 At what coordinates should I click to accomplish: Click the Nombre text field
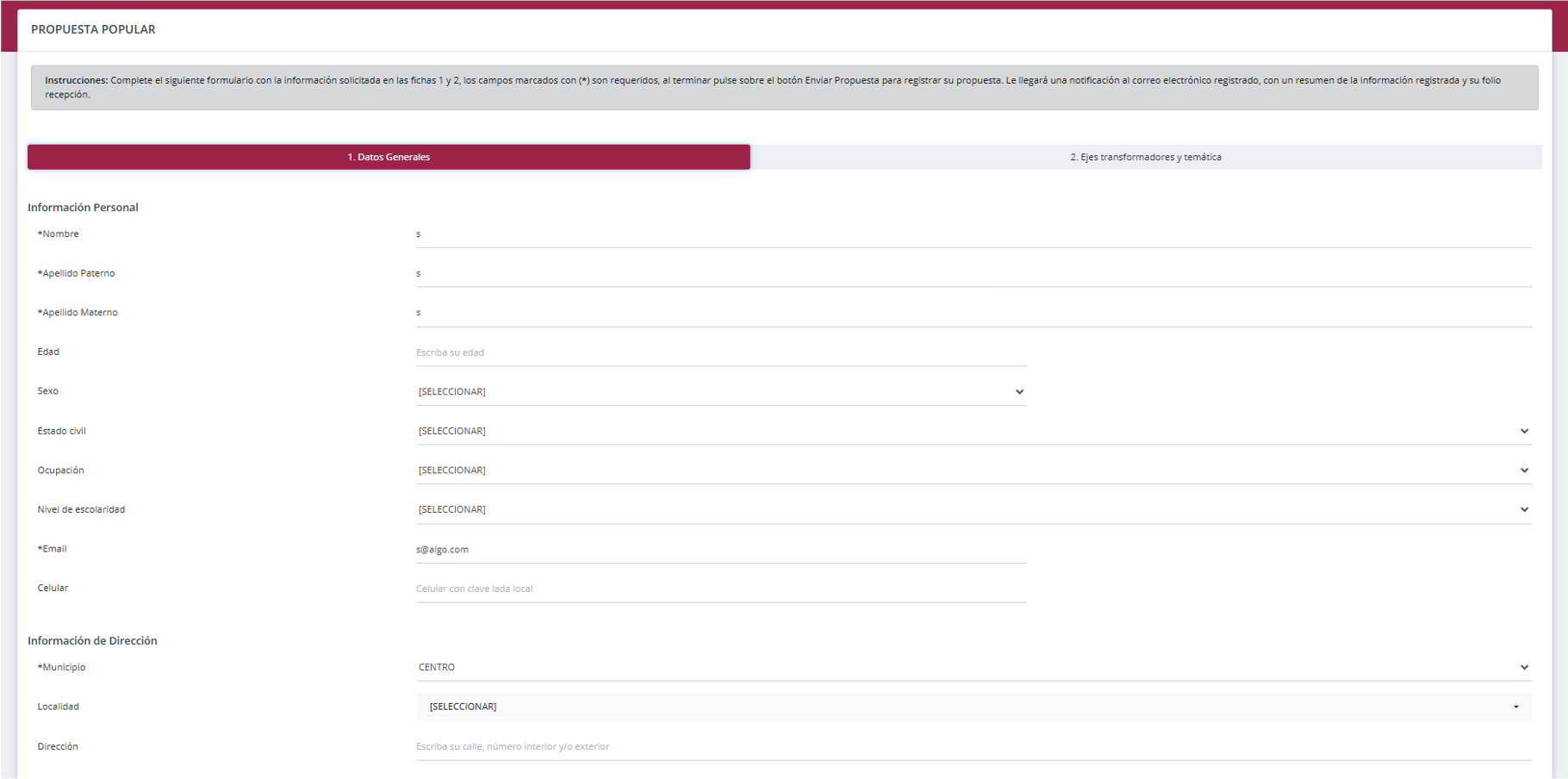(x=973, y=234)
